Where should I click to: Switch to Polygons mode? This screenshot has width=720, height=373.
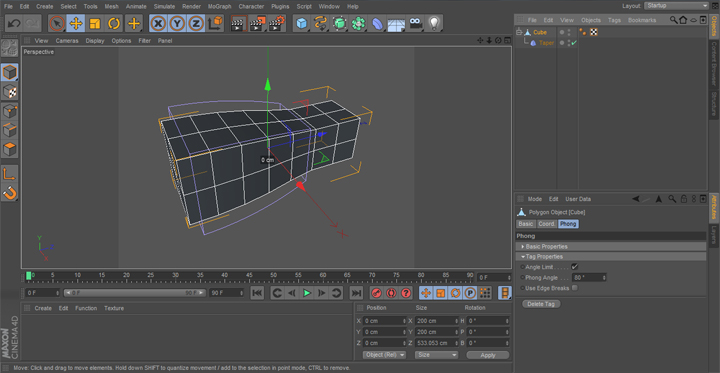[x=10, y=150]
